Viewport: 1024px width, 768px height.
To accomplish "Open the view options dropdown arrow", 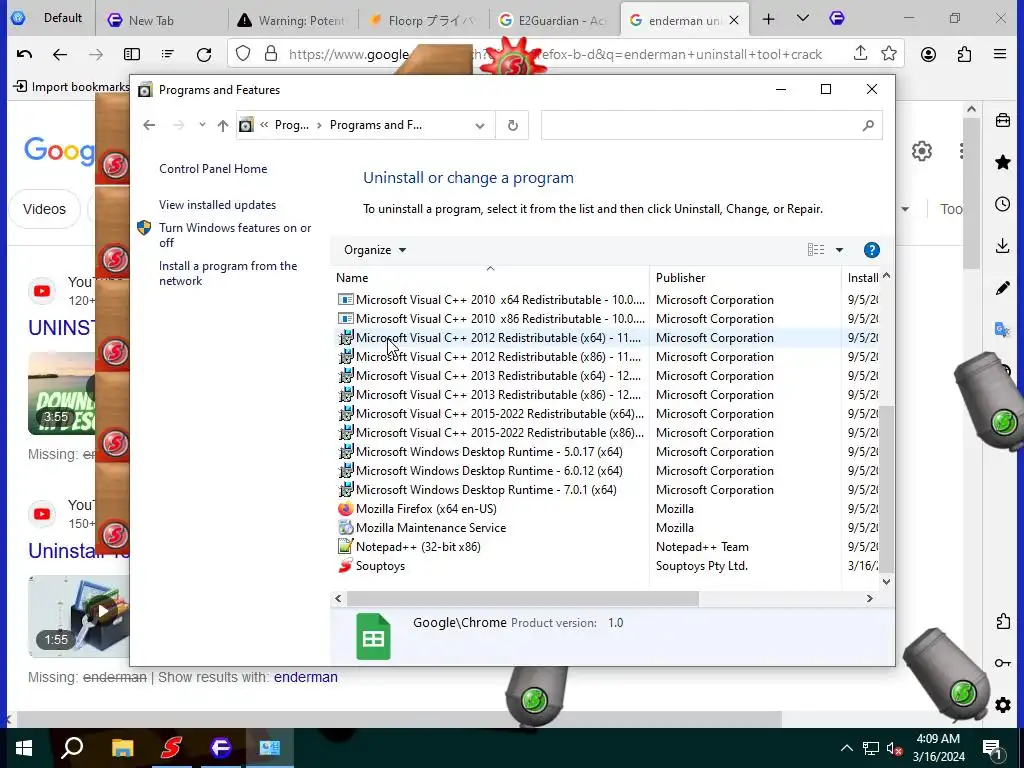I will pos(839,250).
